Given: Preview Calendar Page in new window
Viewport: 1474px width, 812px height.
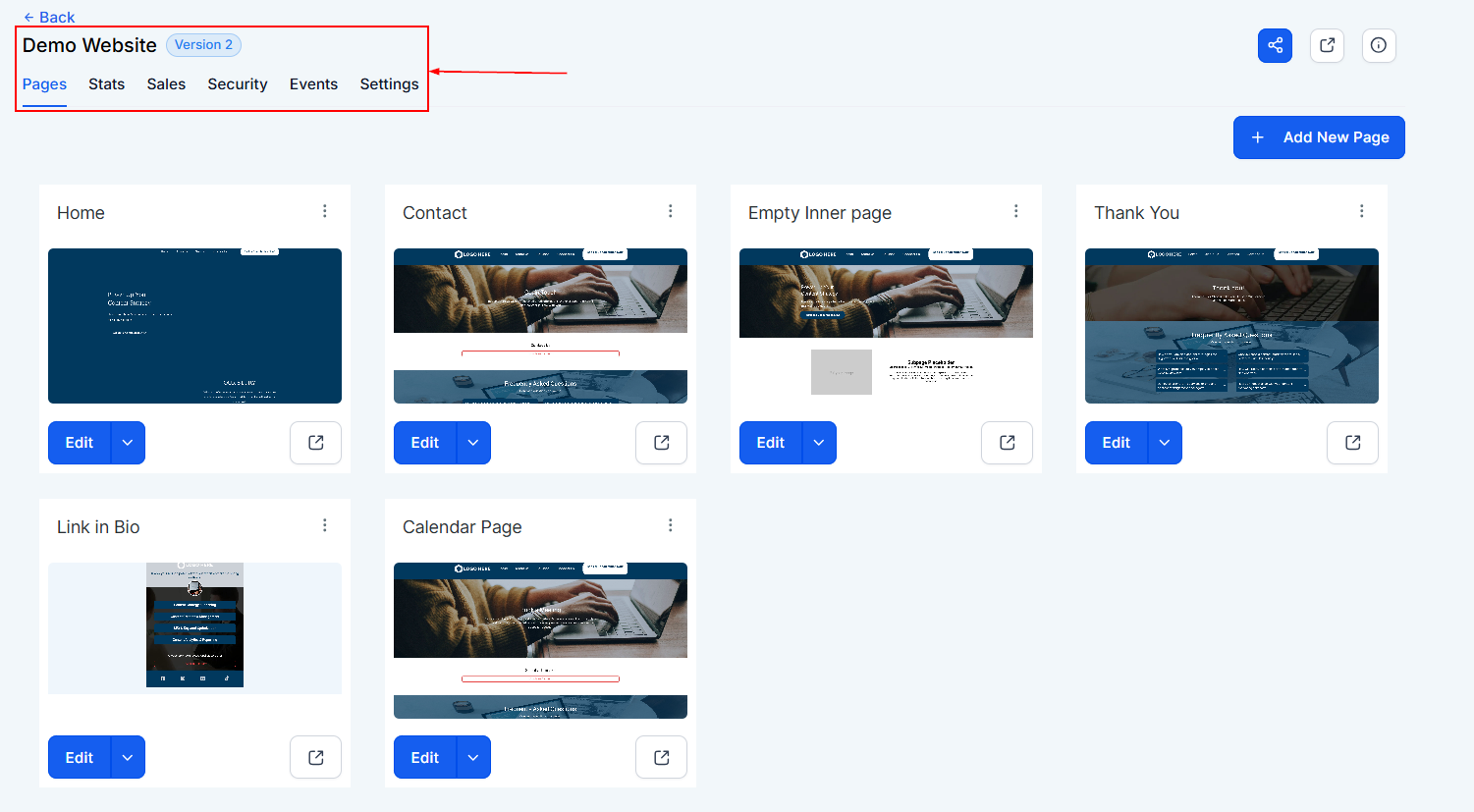Looking at the screenshot, I should pos(661,757).
